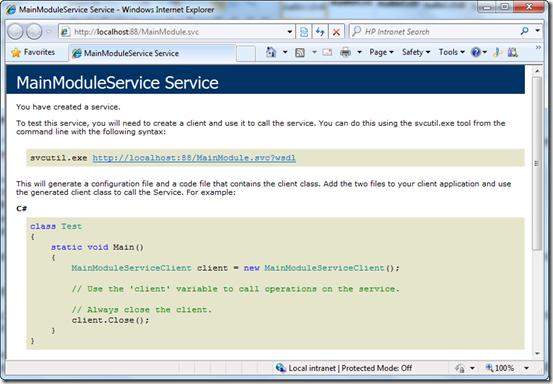The image size is (553, 384).
Task: Expand the Home button dropdown arrow
Action: coord(285,53)
